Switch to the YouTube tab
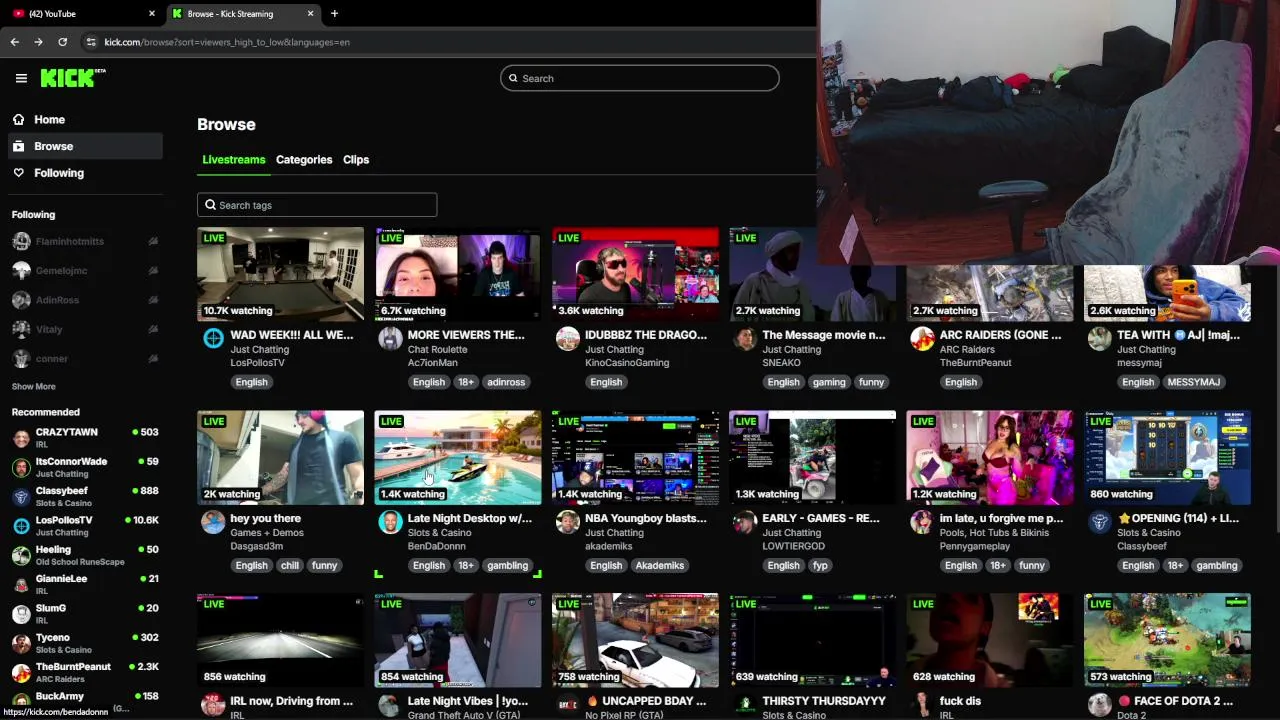 (80, 14)
